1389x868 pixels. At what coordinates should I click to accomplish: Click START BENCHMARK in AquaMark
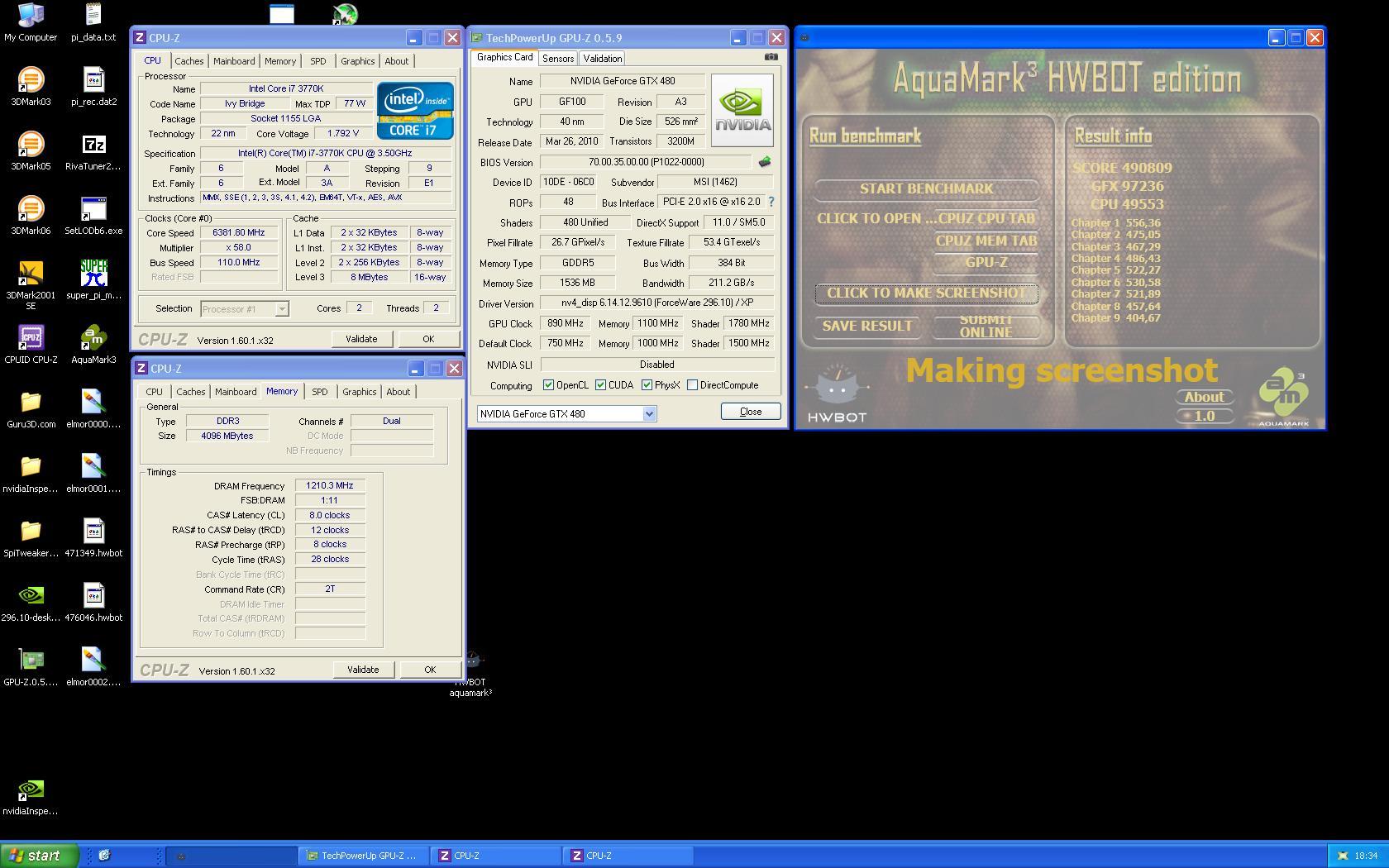926,188
